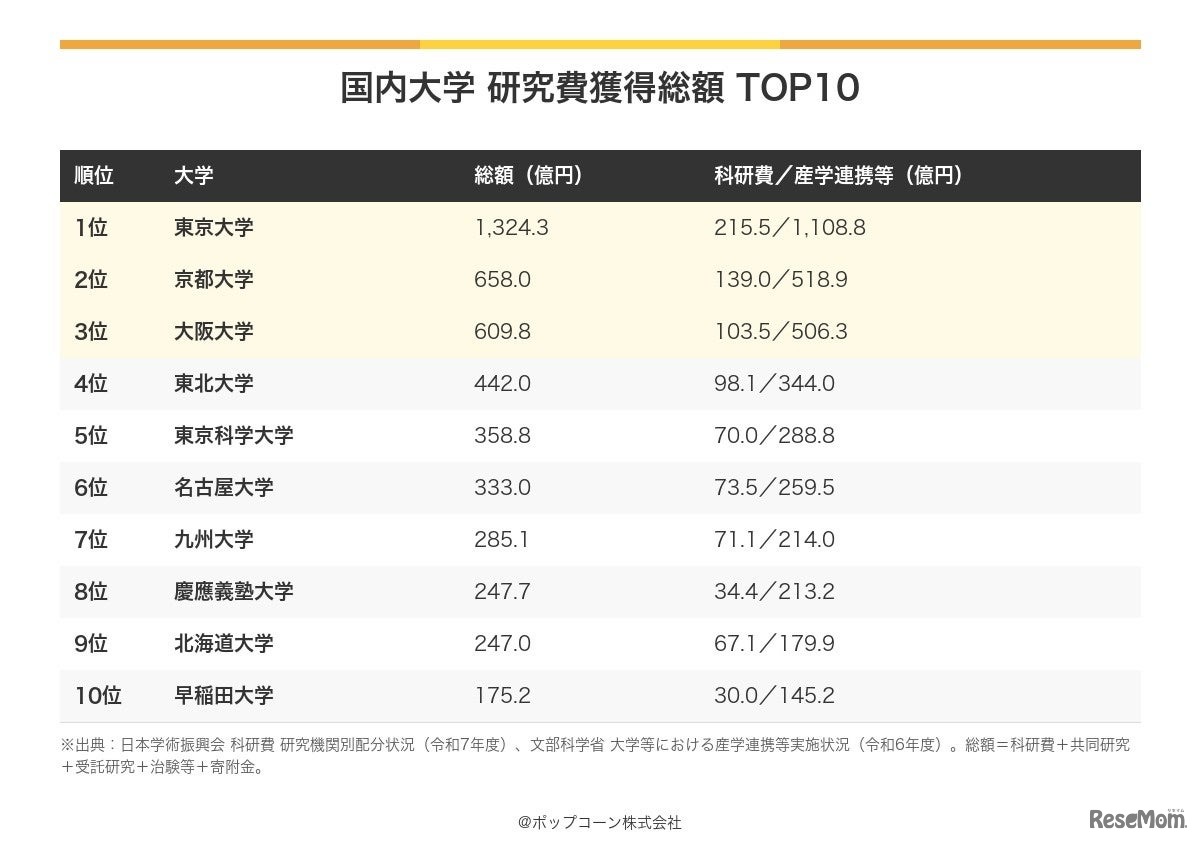Select 東北大学 row name
Image resolution: width=1200 pixels, height=842 pixels.
pos(214,384)
